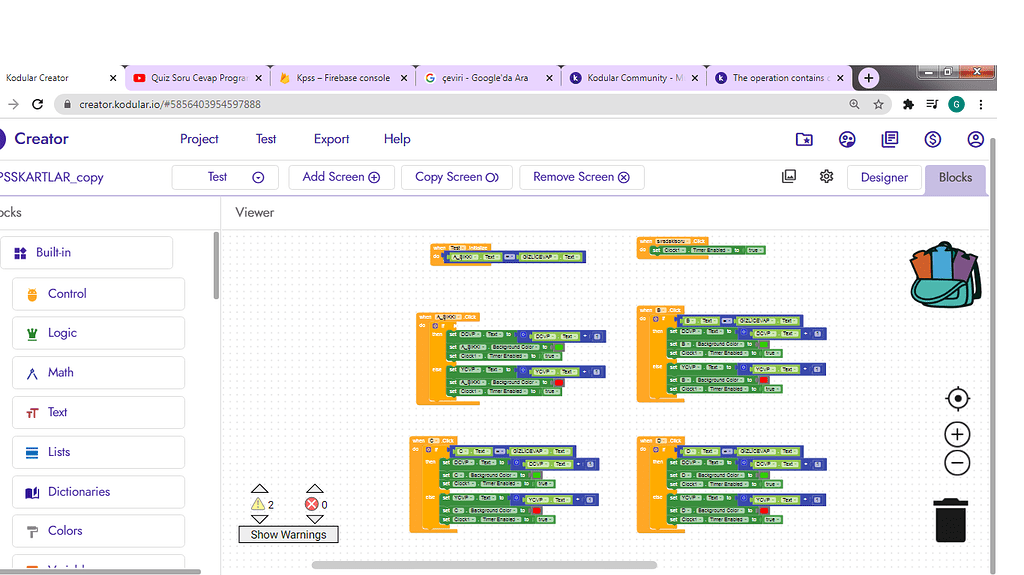Zoom out of the blocks workspace
The image size is (1024, 575).
pos(957,463)
